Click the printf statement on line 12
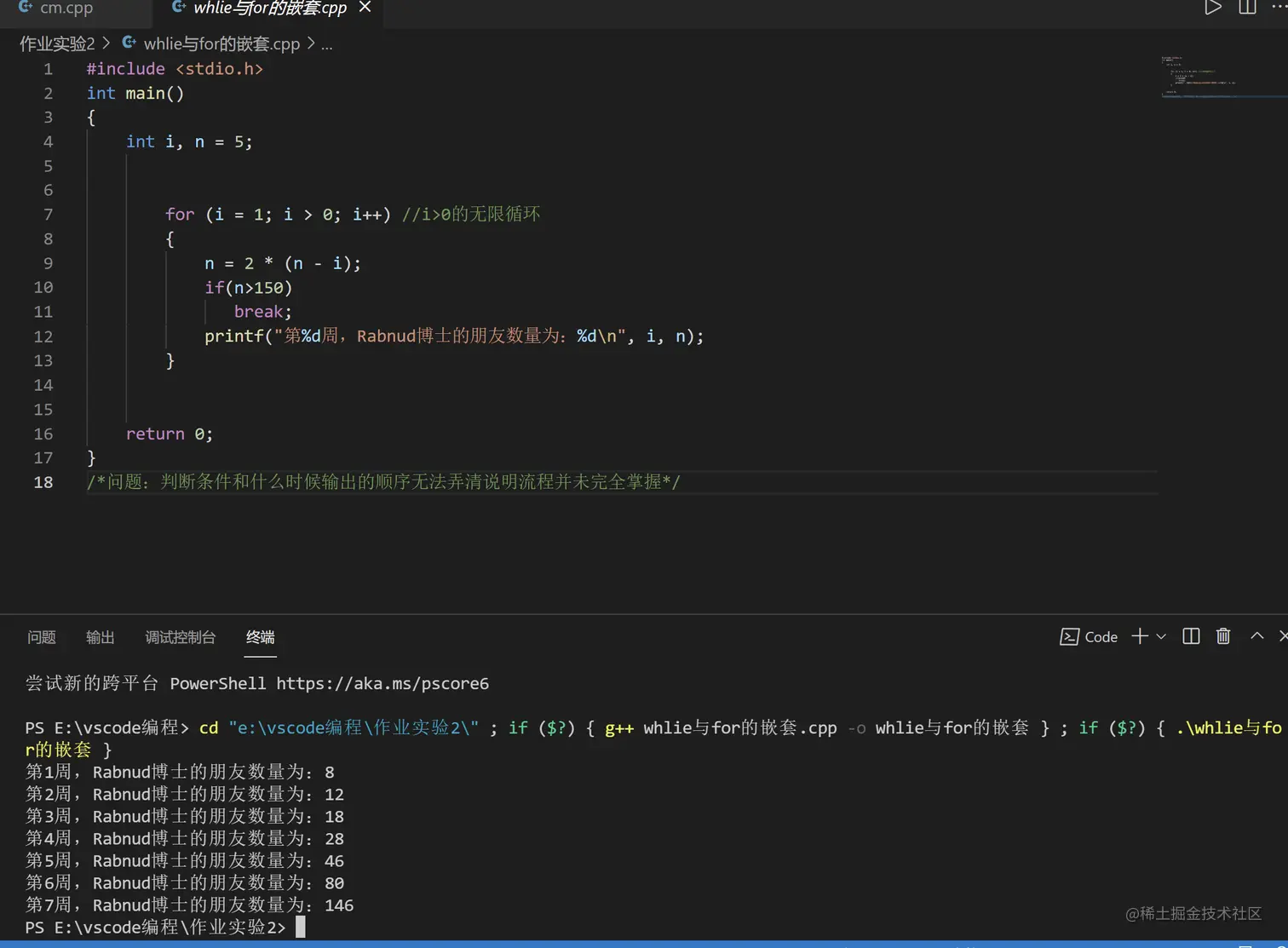 point(454,336)
